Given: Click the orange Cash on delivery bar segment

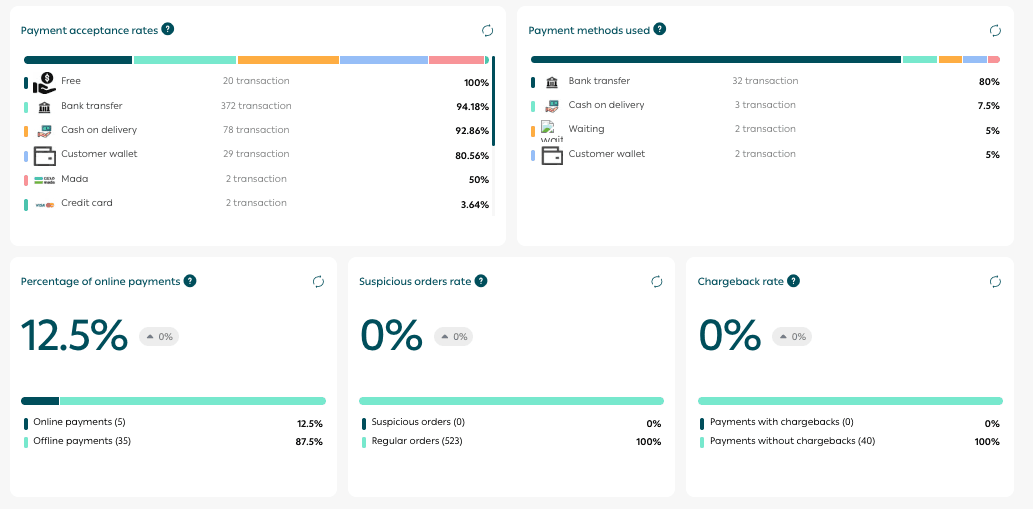Looking at the screenshot, I should coord(288,60).
